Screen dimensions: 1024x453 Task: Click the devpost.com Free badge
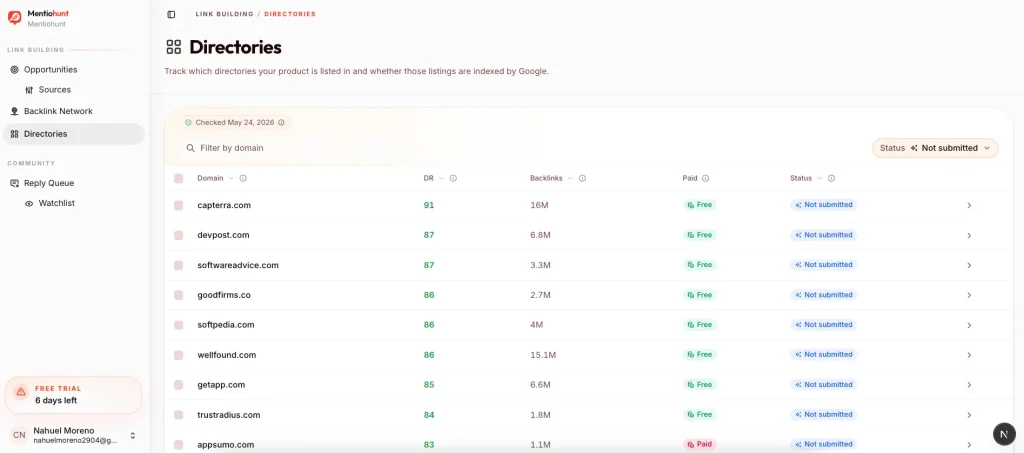(x=699, y=235)
